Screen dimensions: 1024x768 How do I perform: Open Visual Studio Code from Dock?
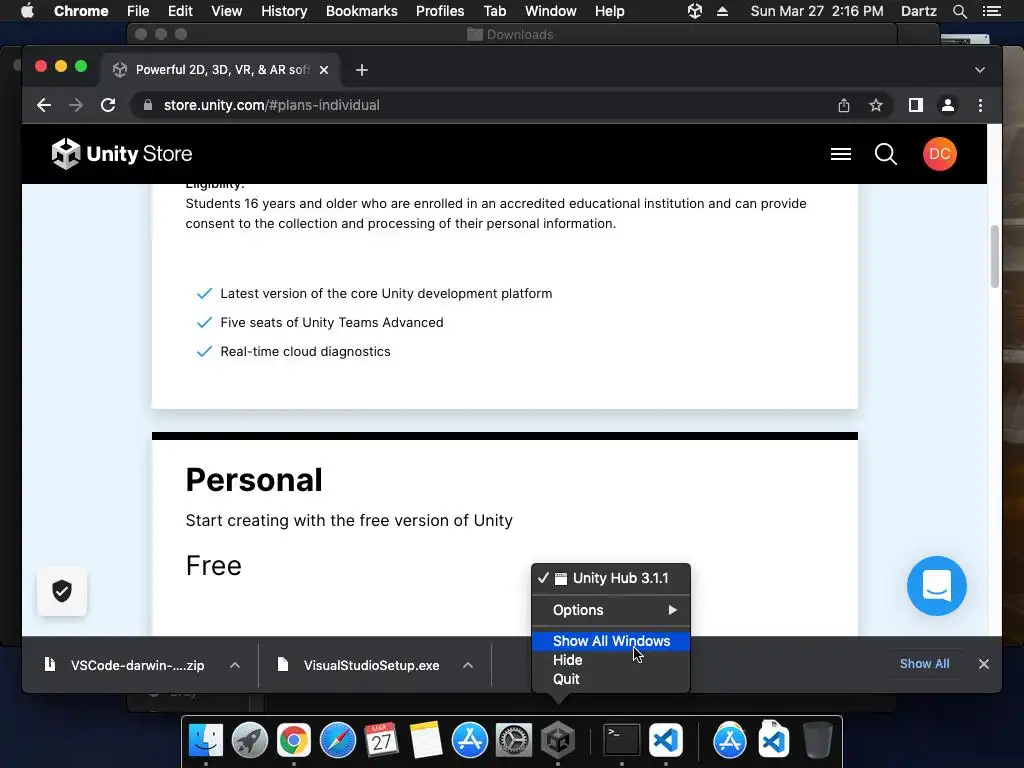[x=665, y=740]
